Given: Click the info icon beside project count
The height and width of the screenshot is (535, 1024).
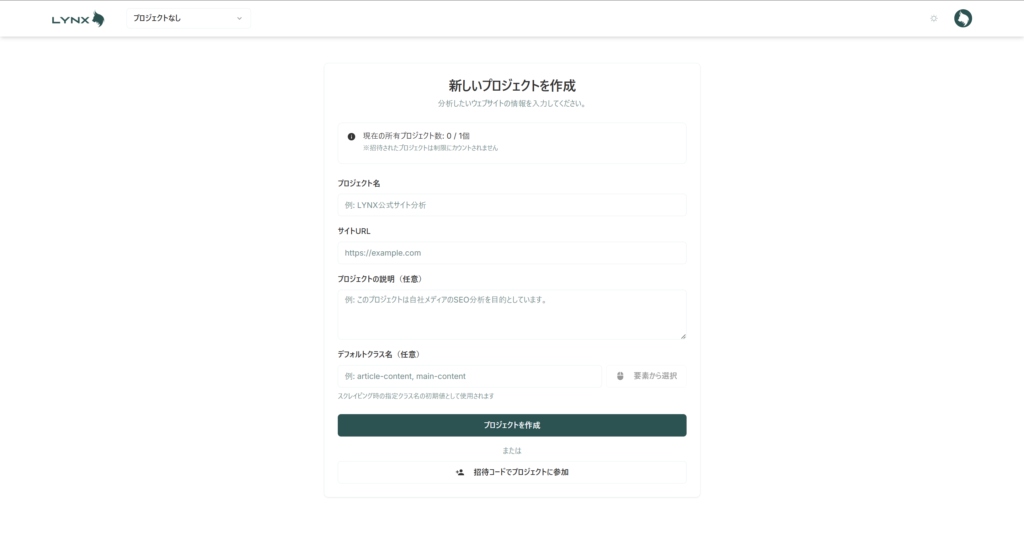Looking at the screenshot, I should [x=351, y=136].
